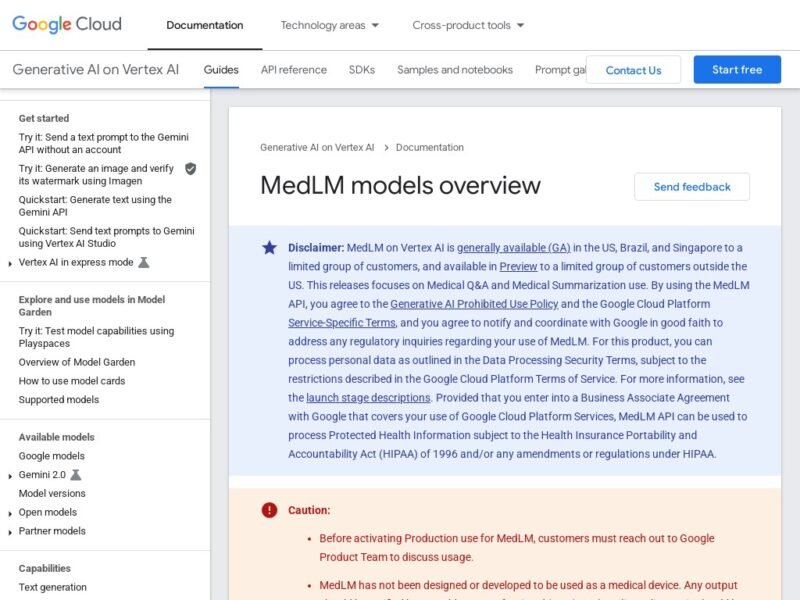The height and width of the screenshot is (600, 800).
Task: Click the flask icon next to Vertex AI in express mode
Action: click(x=144, y=262)
